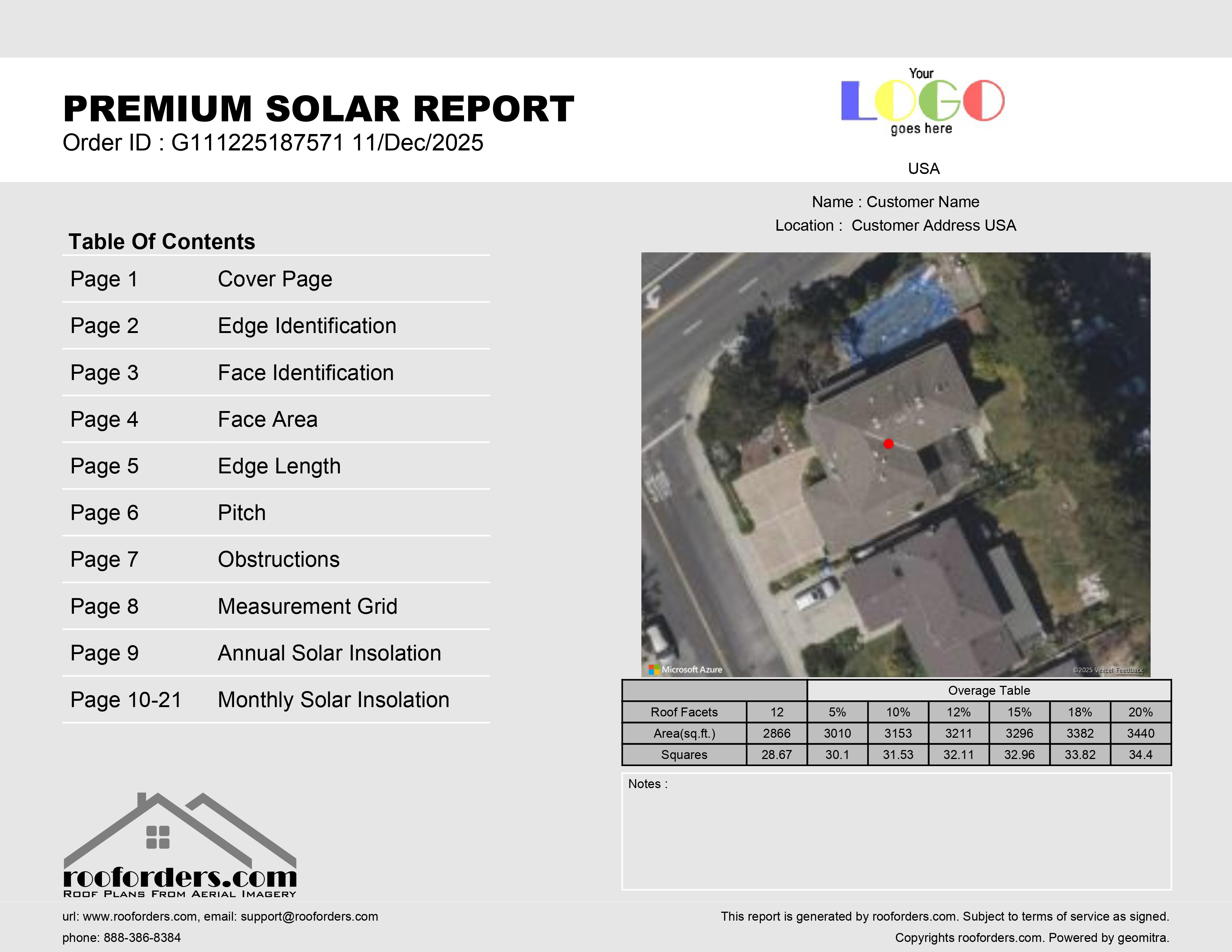This screenshot has width=1232, height=952.
Task: Click the squares cell showing 32.11
Action: (x=958, y=755)
